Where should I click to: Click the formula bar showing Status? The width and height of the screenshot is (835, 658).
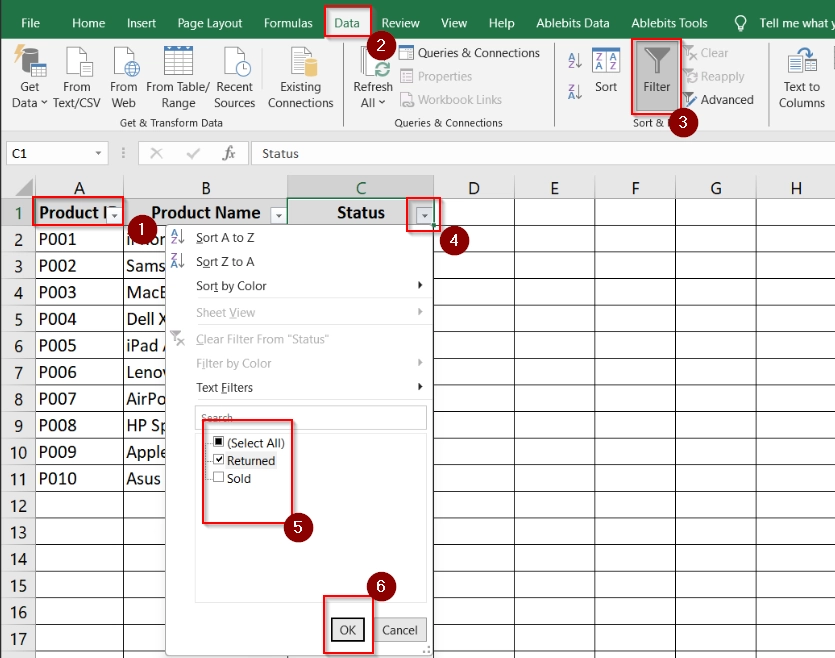coord(542,153)
